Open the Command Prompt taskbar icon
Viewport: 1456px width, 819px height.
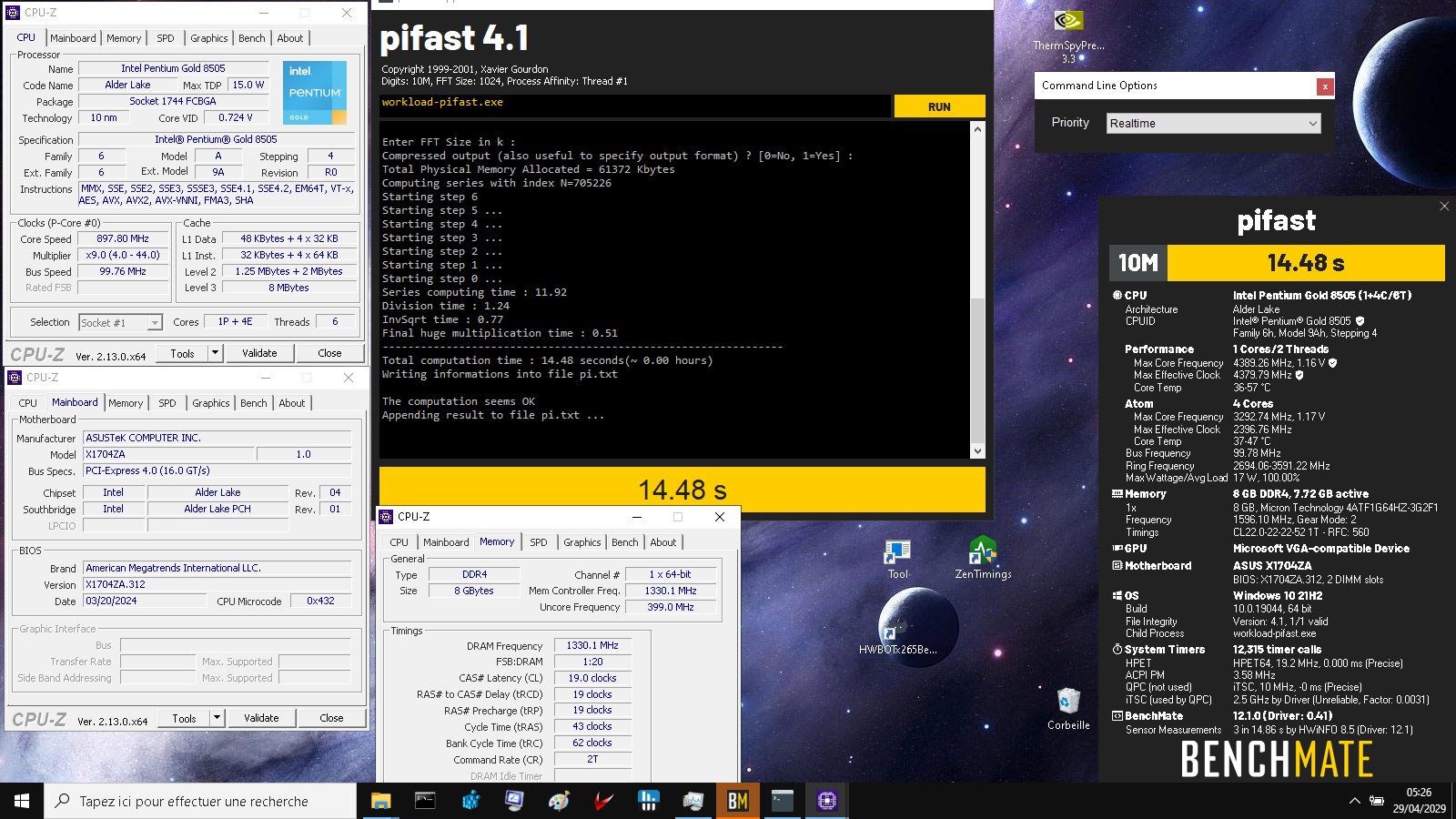425,801
